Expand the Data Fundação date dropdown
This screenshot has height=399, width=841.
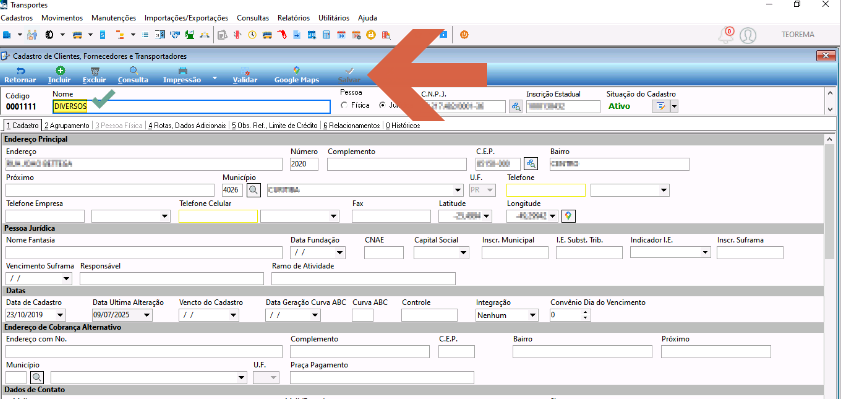(x=340, y=253)
